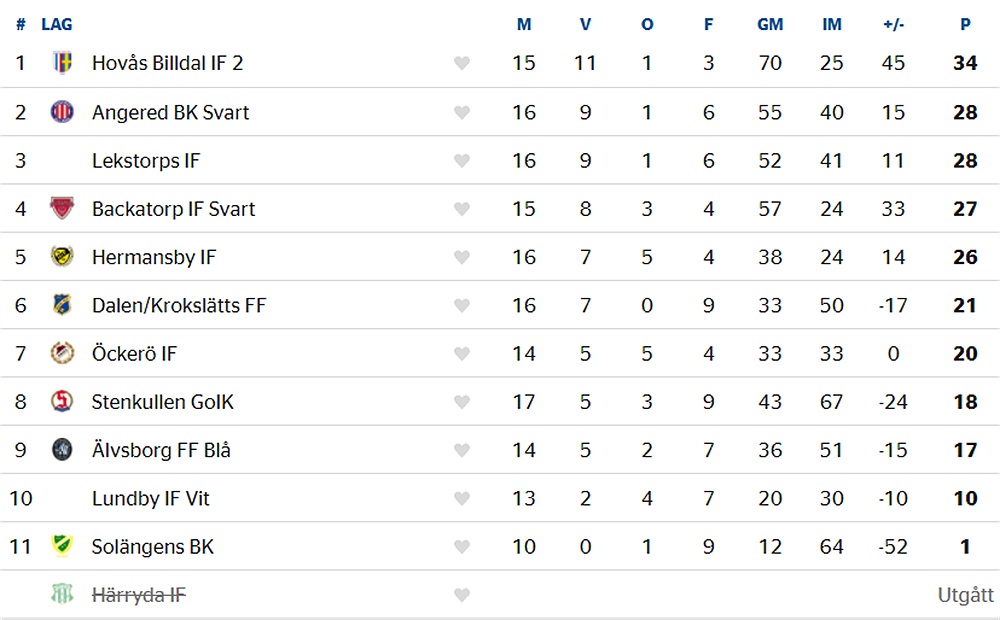Open the Lekstorps IF team link

[146, 161]
